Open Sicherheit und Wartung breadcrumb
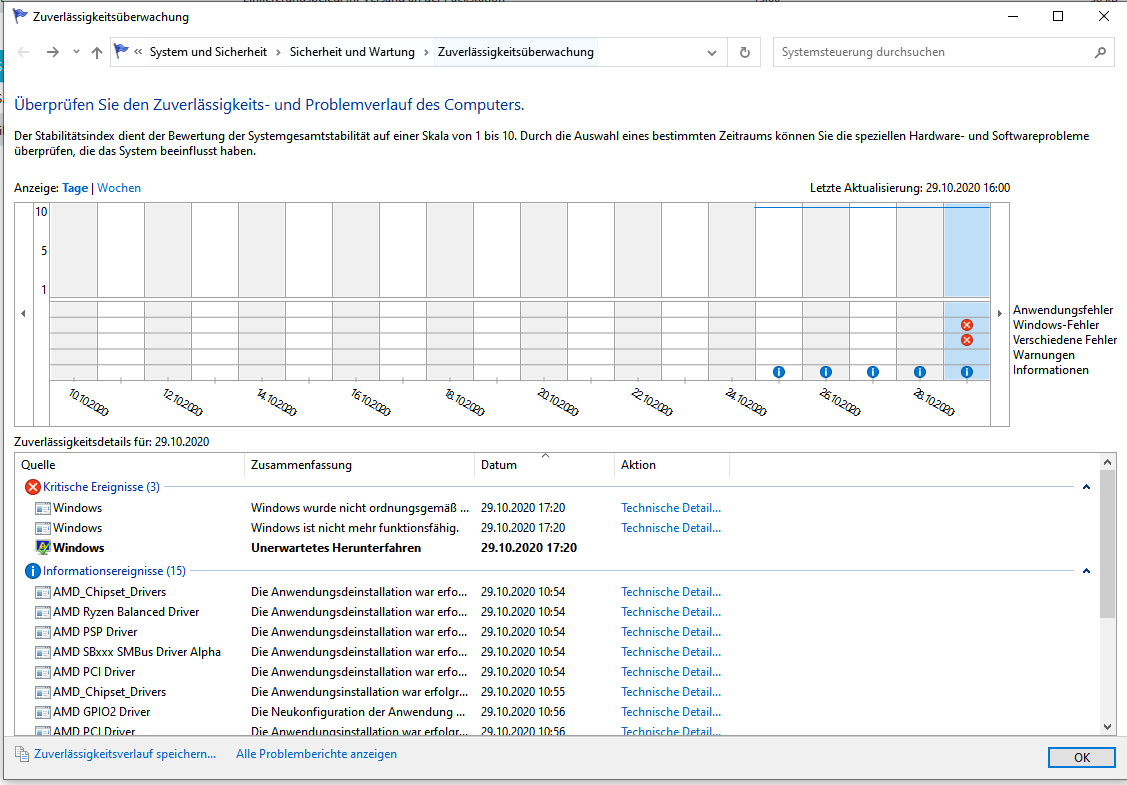This screenshot has height=785, width=1127. point(352,52)
